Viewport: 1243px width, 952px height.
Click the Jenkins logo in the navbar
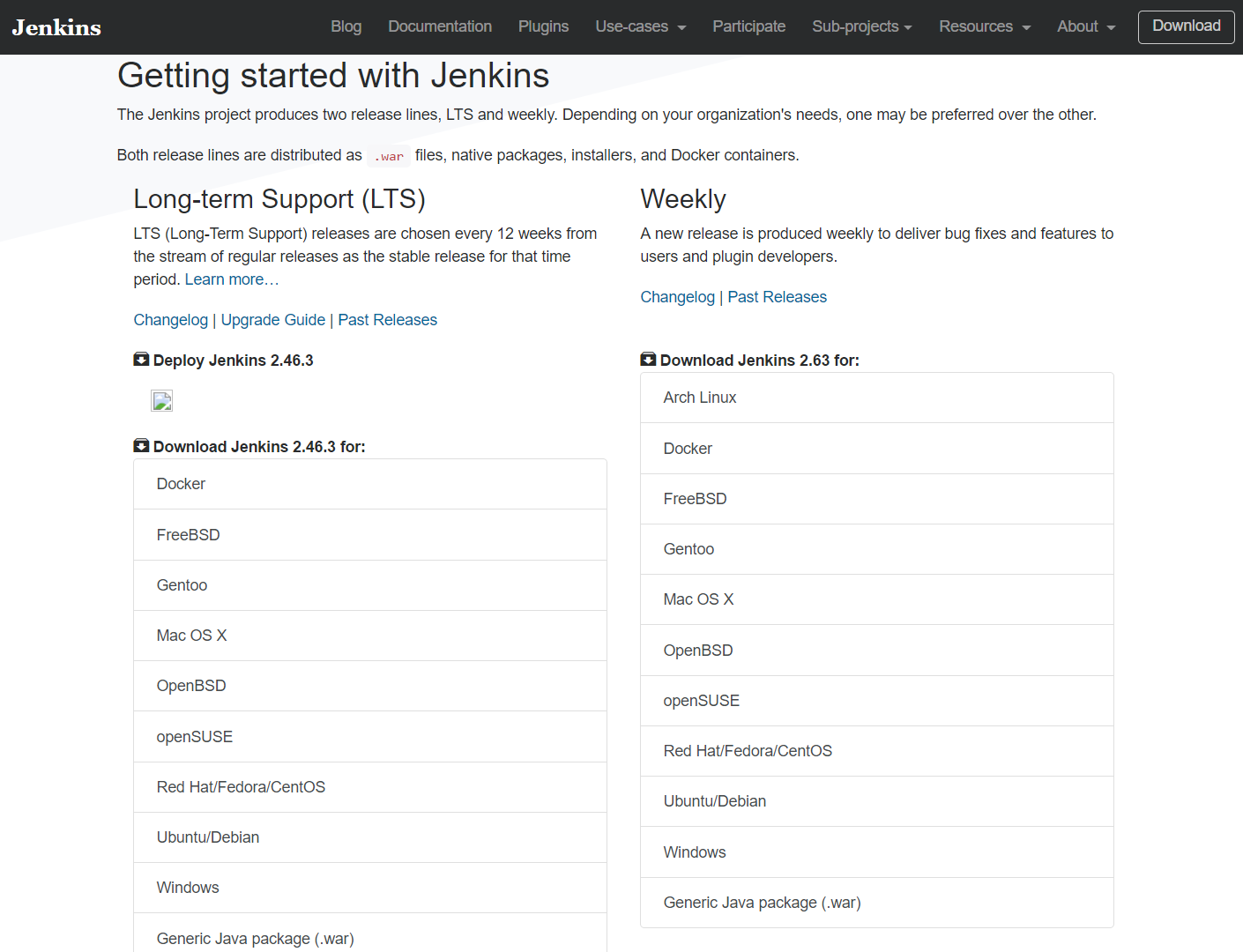(56, 27)
